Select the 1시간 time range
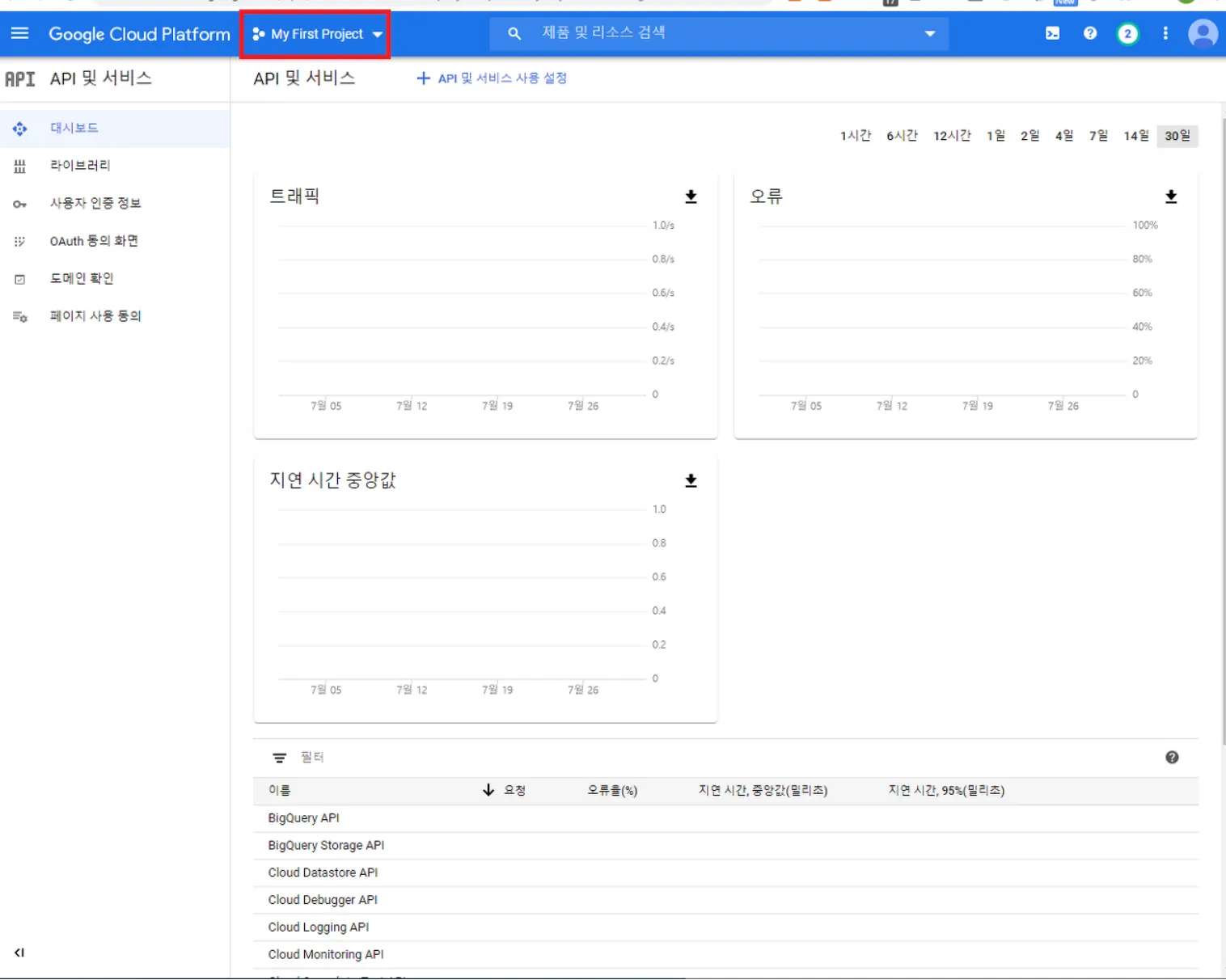1226x980 pixels. [x=856, y=136]
